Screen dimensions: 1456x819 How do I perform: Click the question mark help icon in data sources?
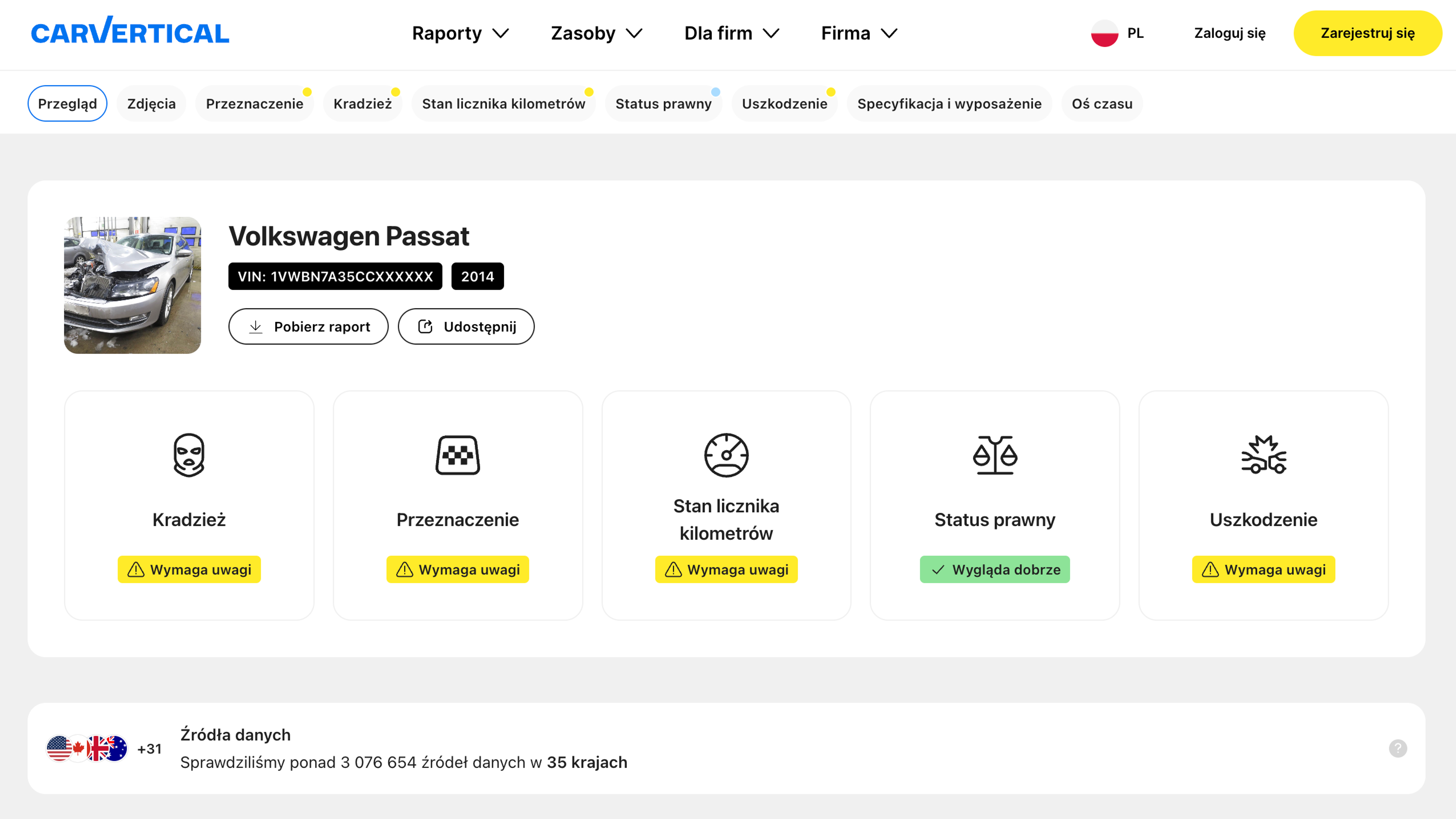(1398, 749)
